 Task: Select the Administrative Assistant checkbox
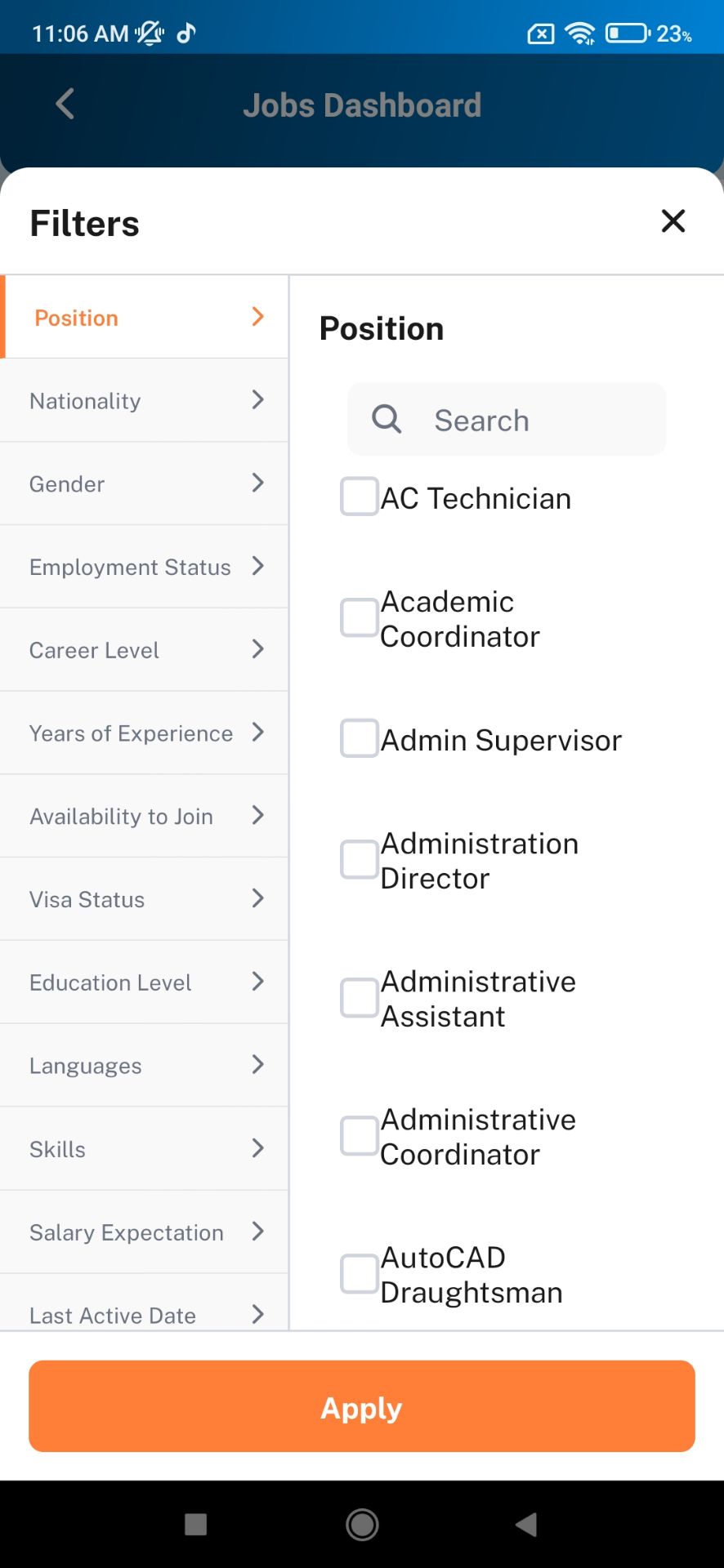point(360,998)
